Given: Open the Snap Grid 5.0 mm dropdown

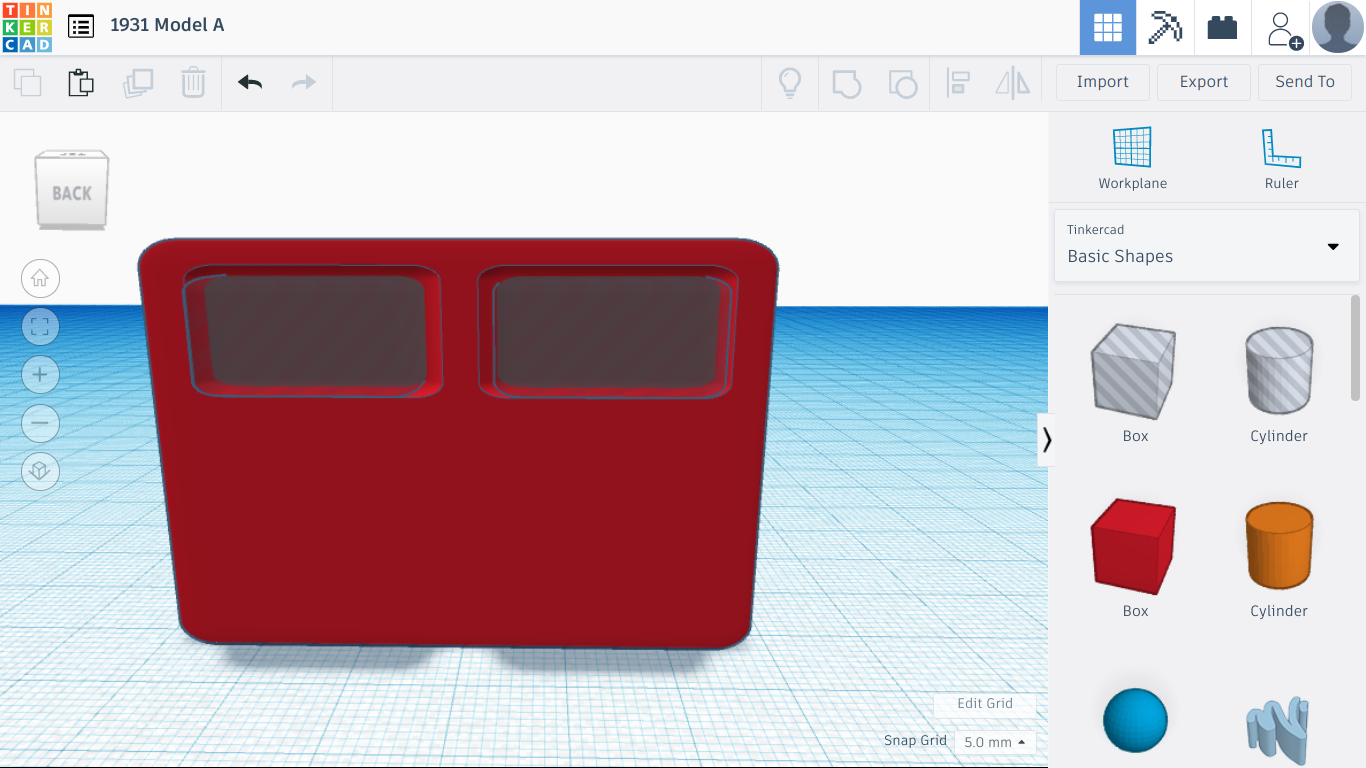Looking at the screenshot, I should pyautogui.click(x=994, y=742).
